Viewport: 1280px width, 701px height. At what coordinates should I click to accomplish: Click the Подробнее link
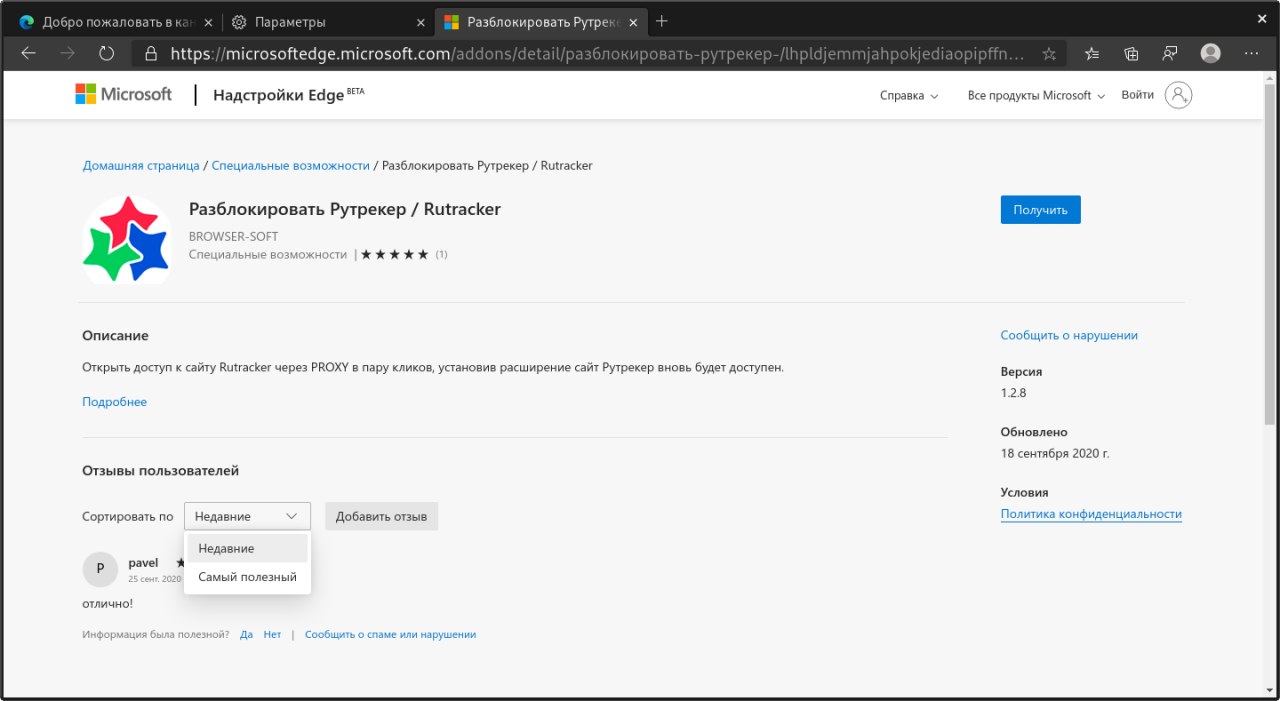point(114,402)
